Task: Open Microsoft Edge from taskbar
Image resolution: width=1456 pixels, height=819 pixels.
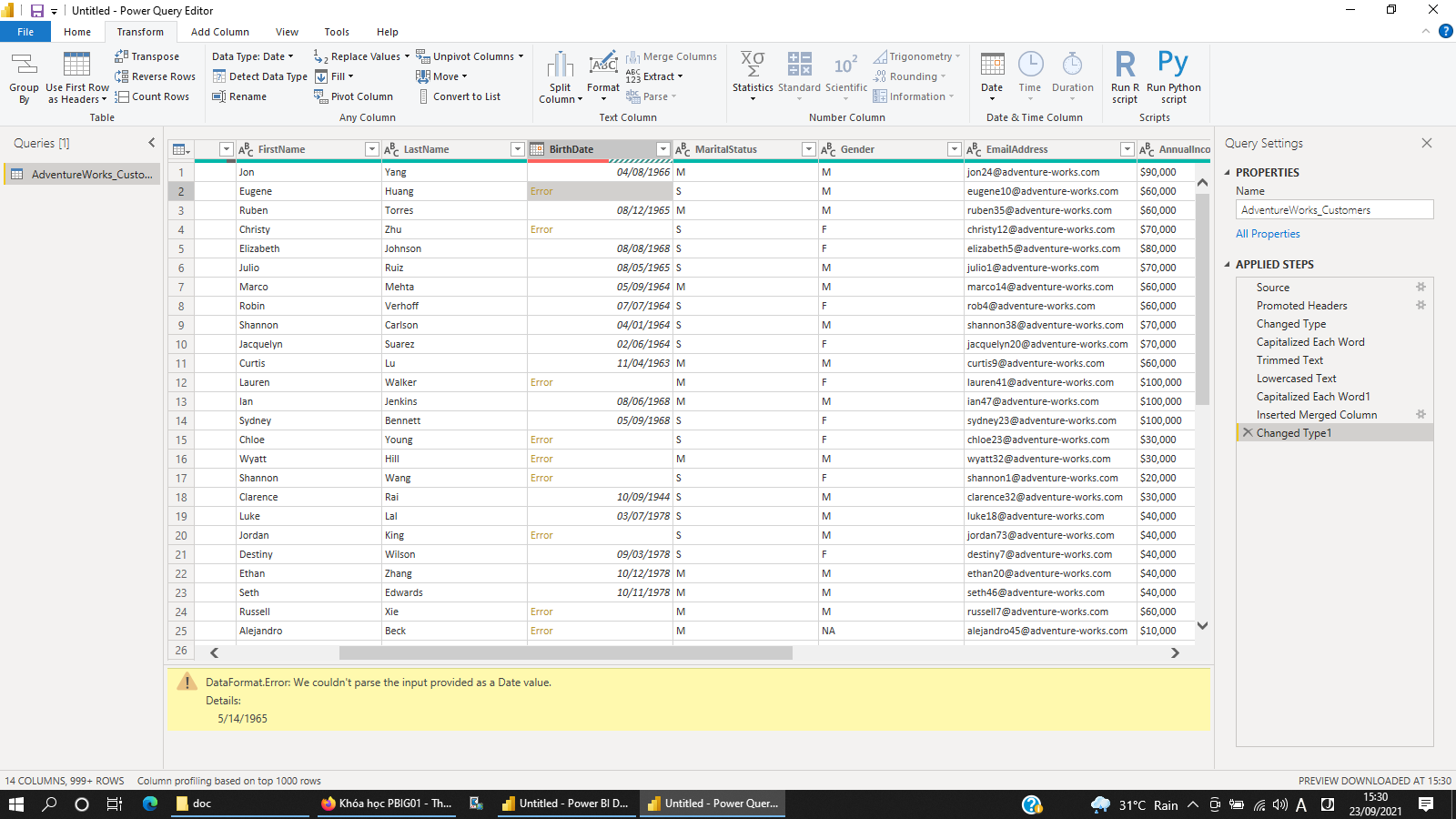Action: tap(150, 804)
